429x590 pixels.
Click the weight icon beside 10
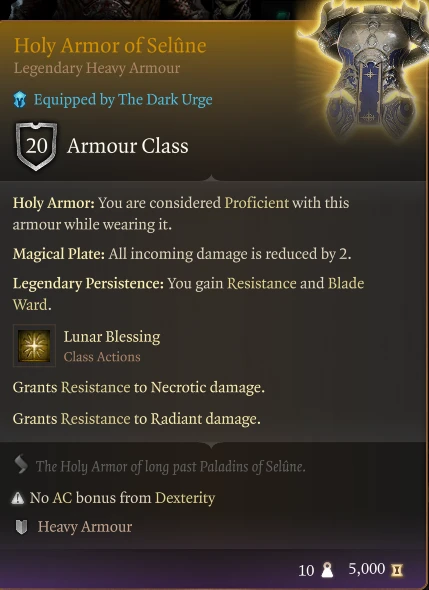pos(327,570)
